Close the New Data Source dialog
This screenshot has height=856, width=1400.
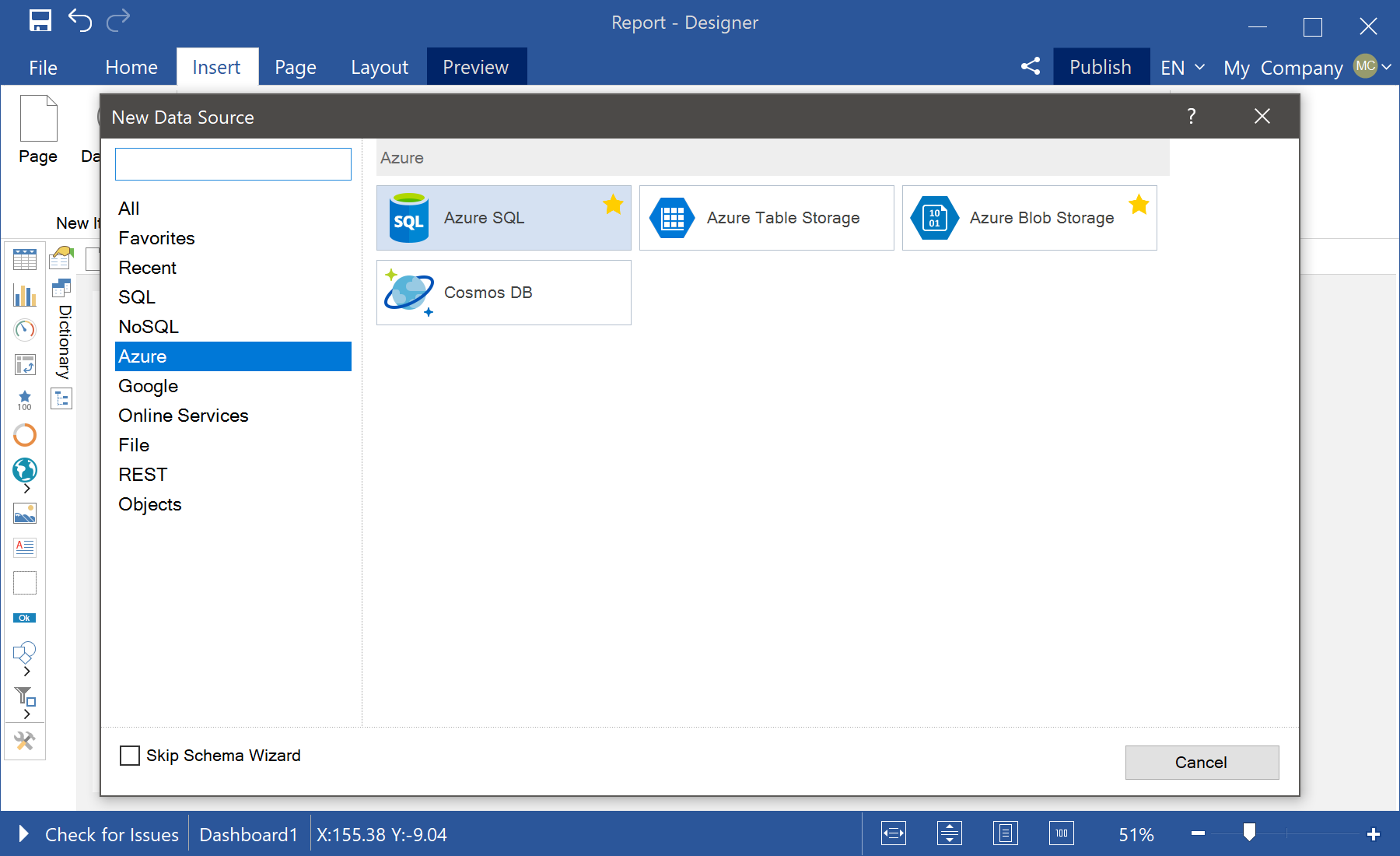pyautogui.click(x=1262, y=117)
